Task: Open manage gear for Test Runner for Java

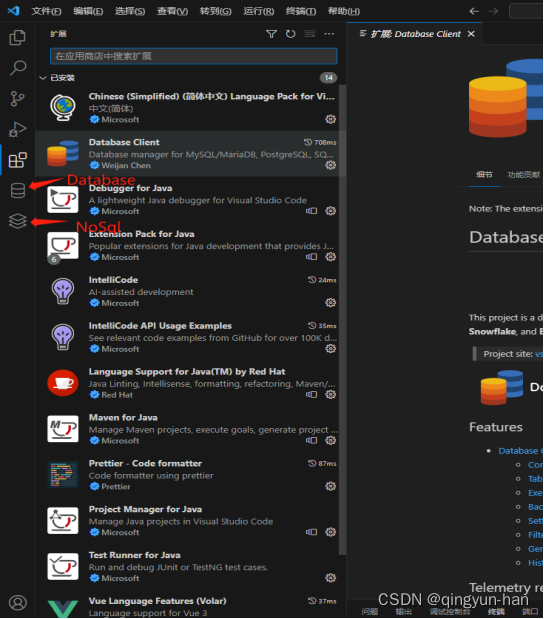Action: click(330, 578)
